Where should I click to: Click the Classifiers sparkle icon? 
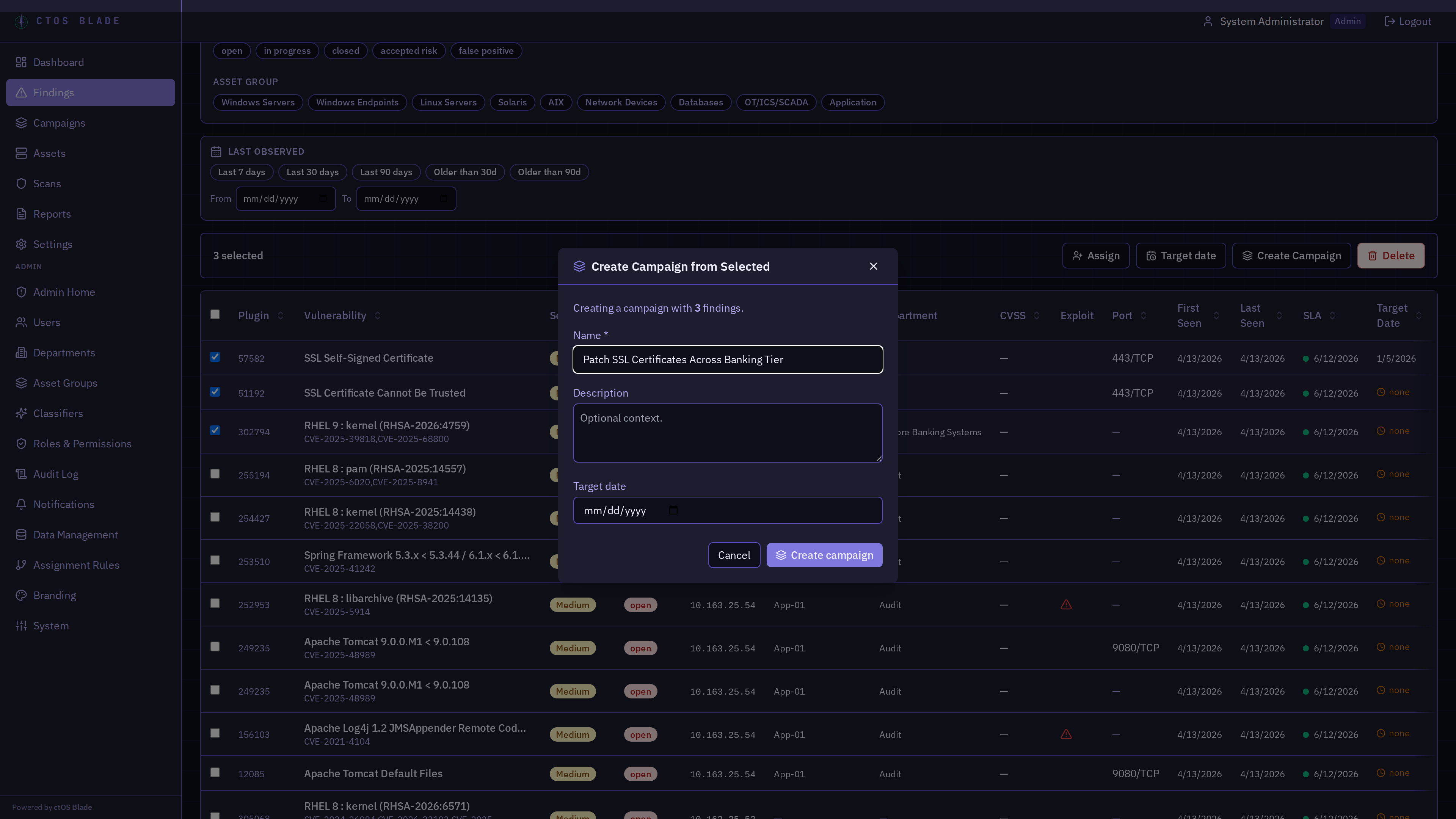click(x=21, y=413)
